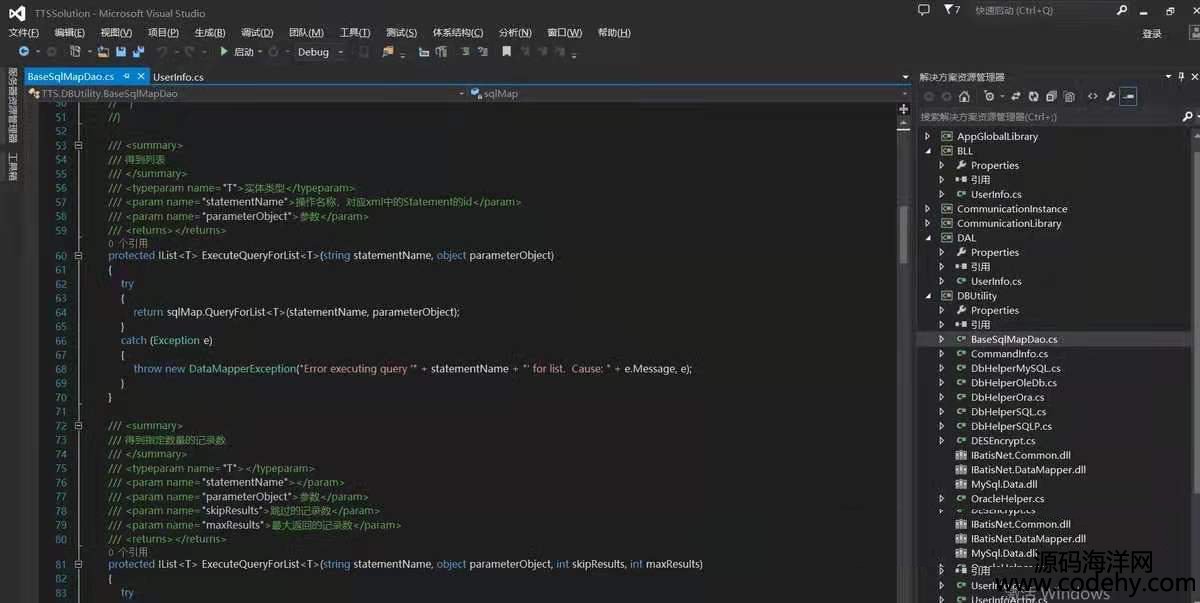
Task: Select DbHelperOra.cs in Solution Explorer
Action: pyautogui.click(x=1007, y=397)
